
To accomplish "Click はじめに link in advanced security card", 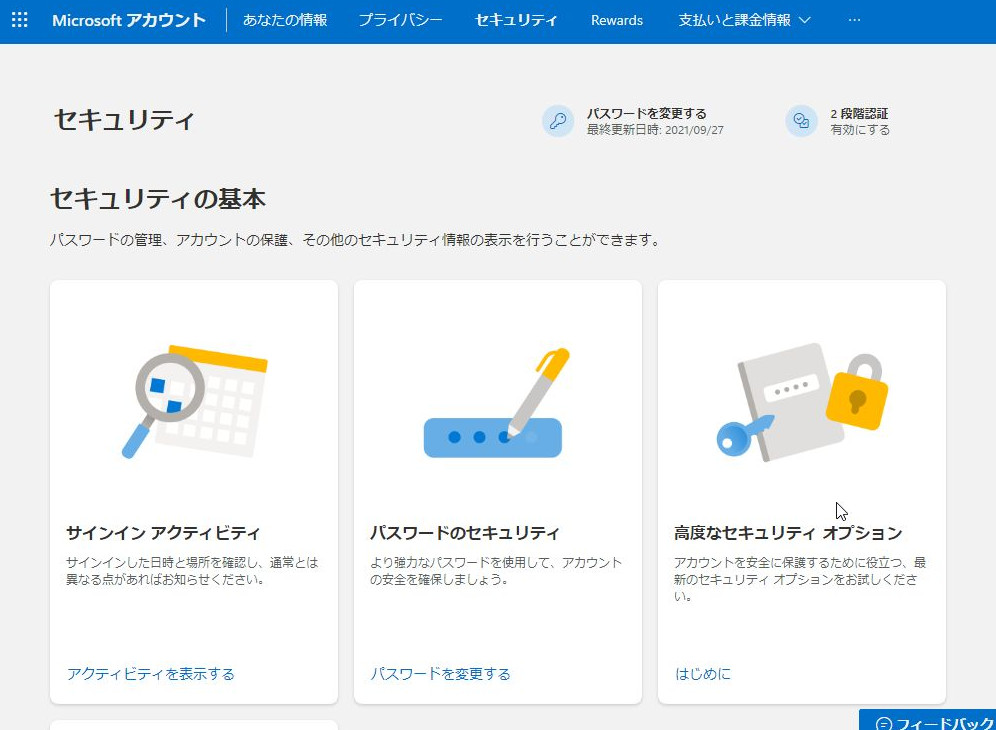I will [x=703, y=673].
